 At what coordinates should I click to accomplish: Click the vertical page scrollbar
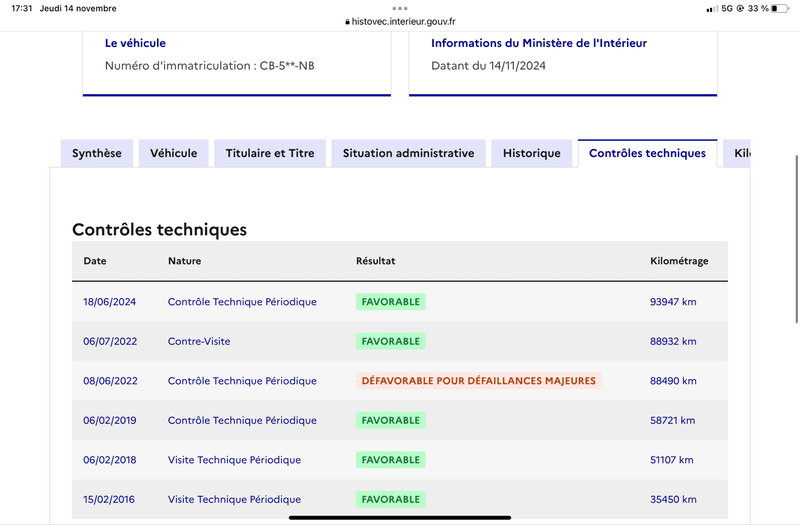(796, 239)
